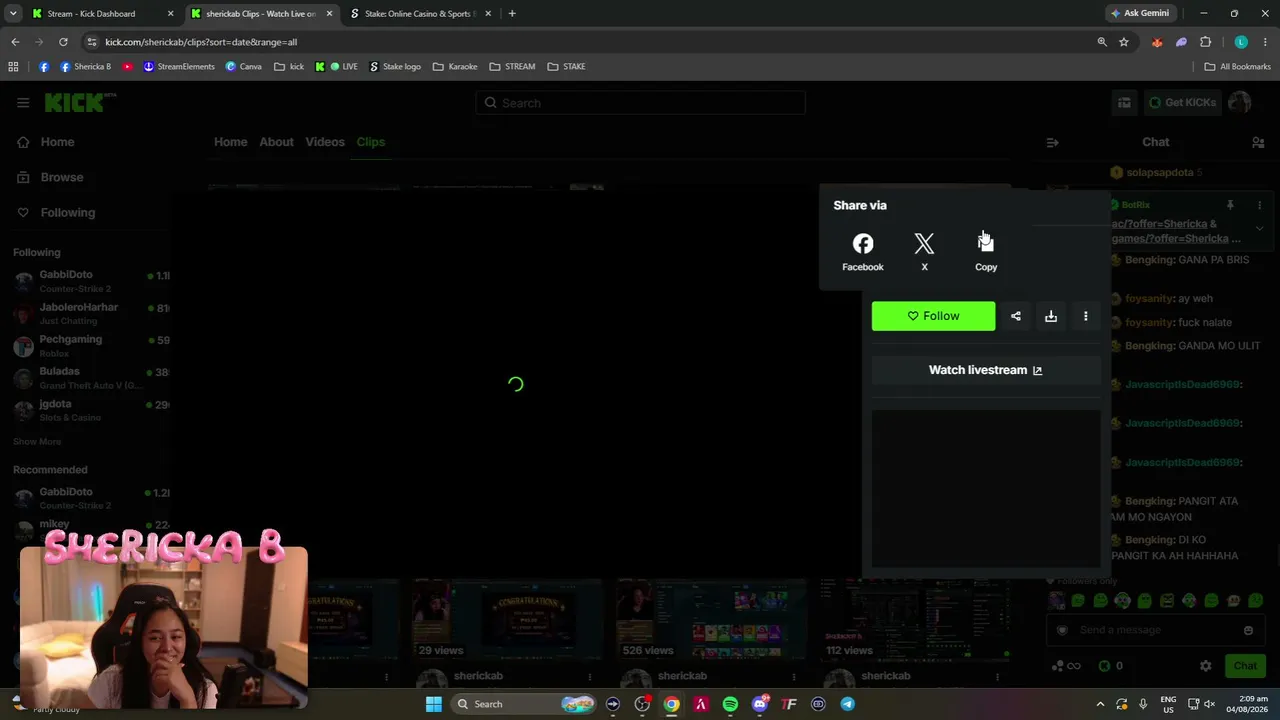This screenshot has width=1280, height=720.
Task: Open a new browser tab
Action: coord(512,14)
